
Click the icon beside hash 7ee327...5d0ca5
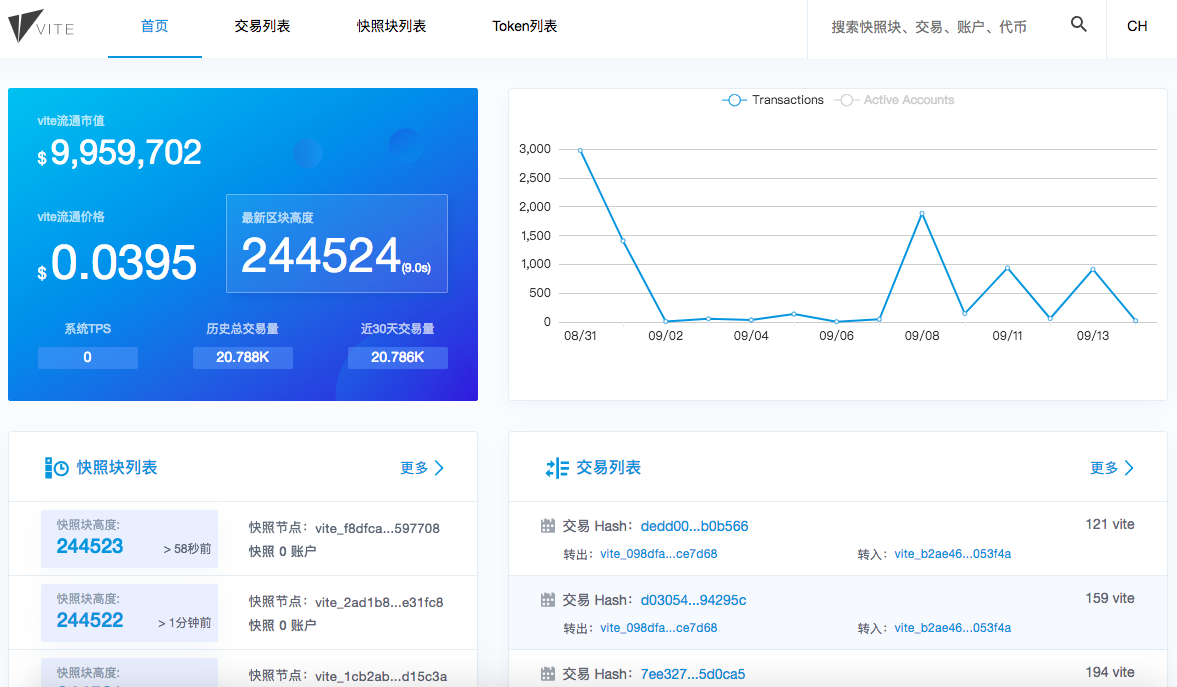click(x=548, y=674)
